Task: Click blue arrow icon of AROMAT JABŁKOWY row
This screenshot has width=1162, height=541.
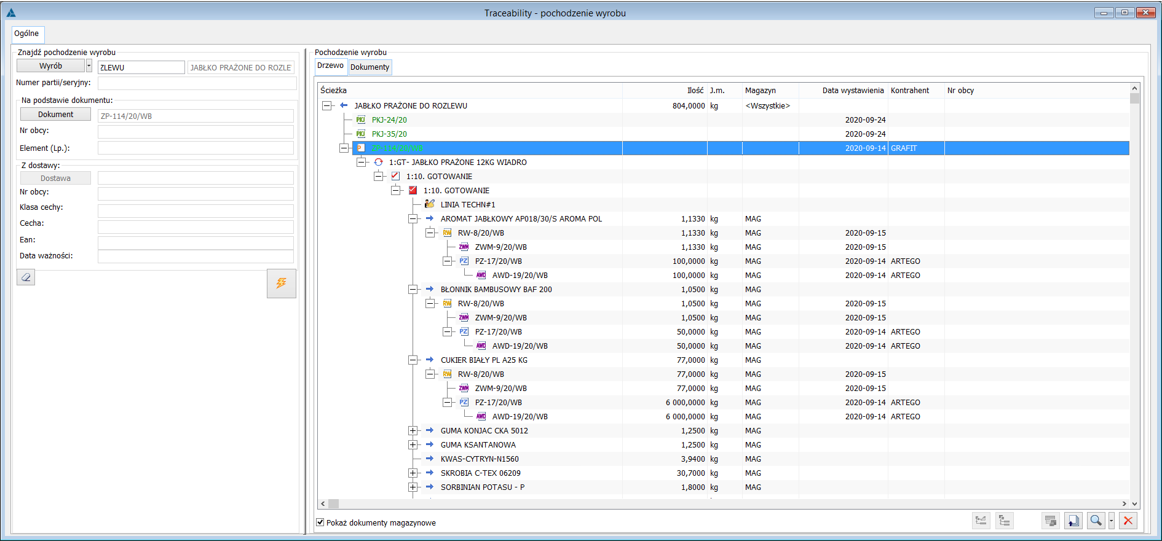Action: [430, 219]
